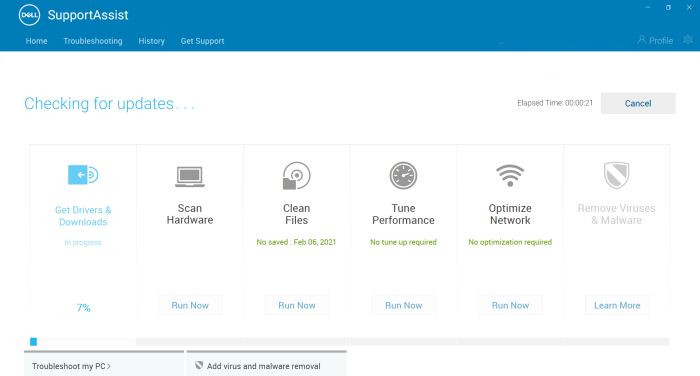Click the Tune Performance gauge icon

[x=403, y=175]
